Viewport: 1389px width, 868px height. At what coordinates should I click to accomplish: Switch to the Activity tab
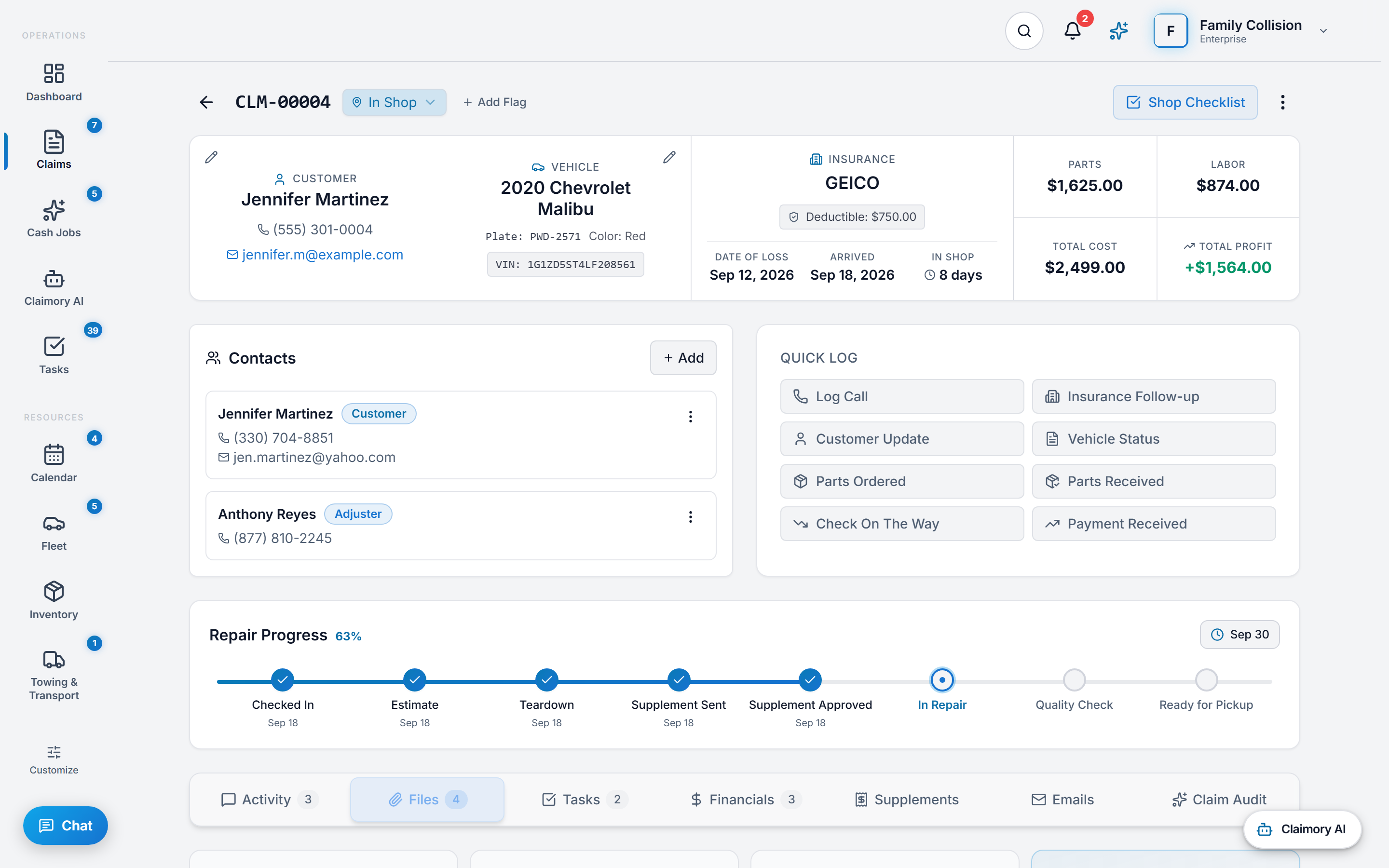[x=270, y=799]
